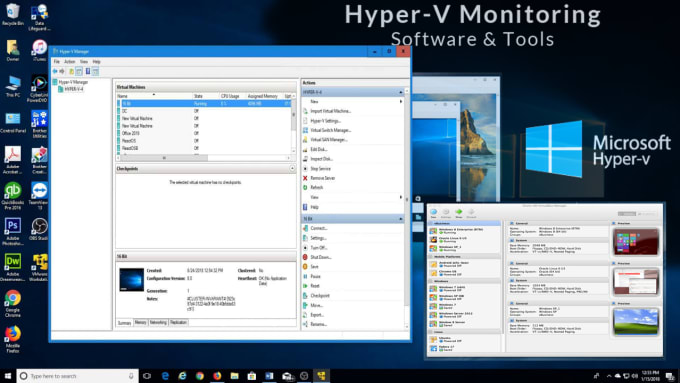Click the Forward arrow toolbar icon
The image size is (680, 383).
[62, 71]
